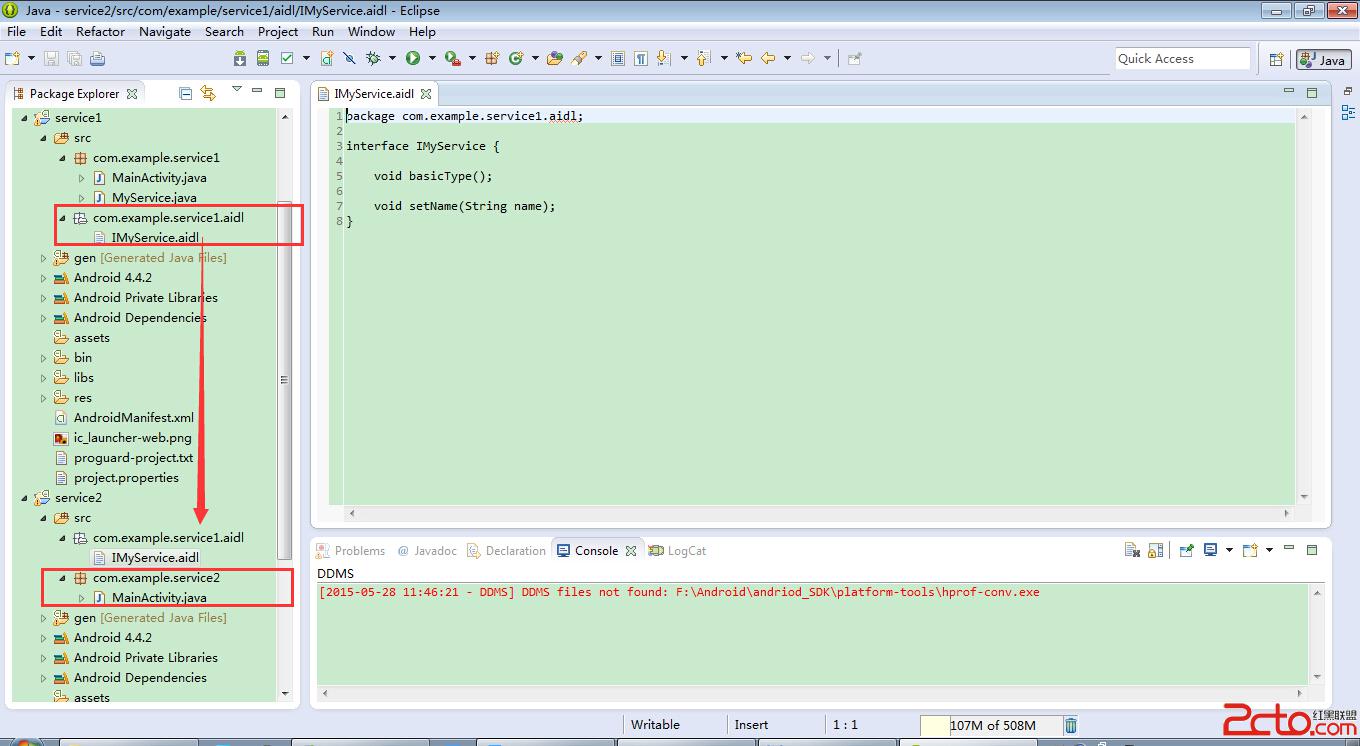Click the Debug bug icon
The image size is (1360, 746).
373,59
